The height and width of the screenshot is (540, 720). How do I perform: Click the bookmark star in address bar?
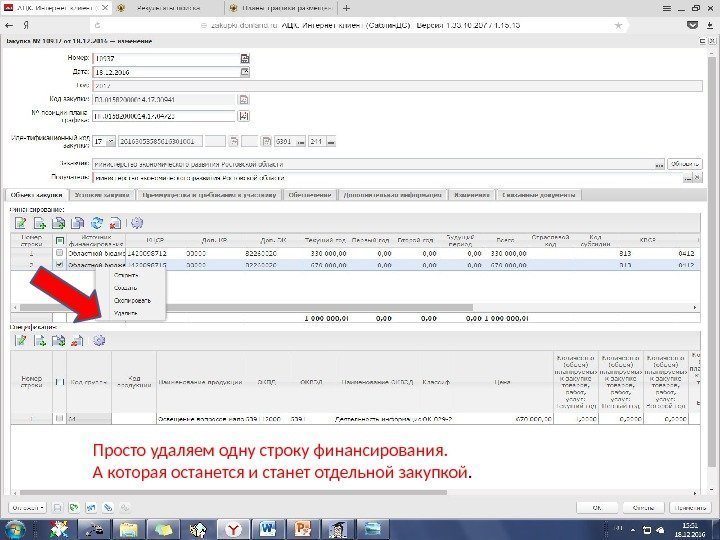click(618, 25)
